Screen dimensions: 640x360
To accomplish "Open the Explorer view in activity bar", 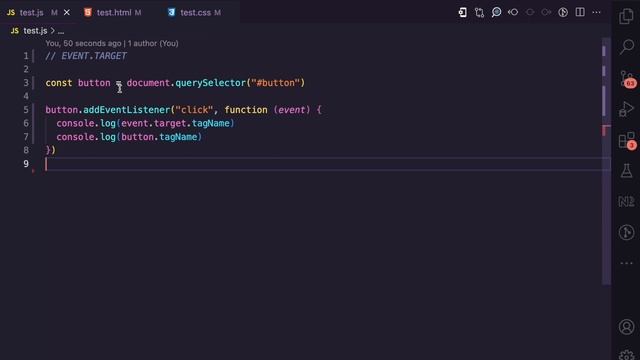I will click(x=626, y=16).
